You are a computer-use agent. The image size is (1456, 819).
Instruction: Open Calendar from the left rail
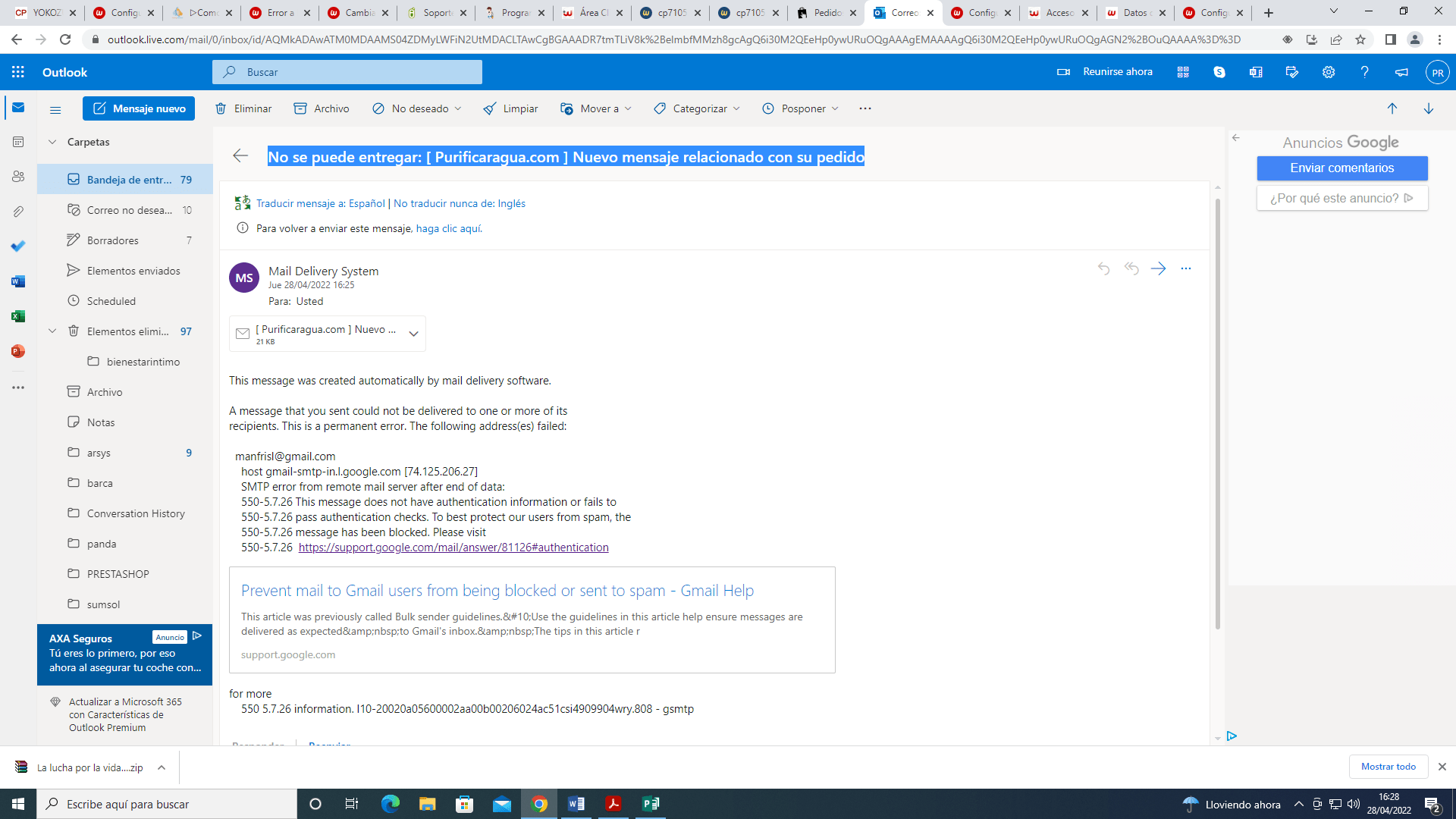(x=18, y=142)
